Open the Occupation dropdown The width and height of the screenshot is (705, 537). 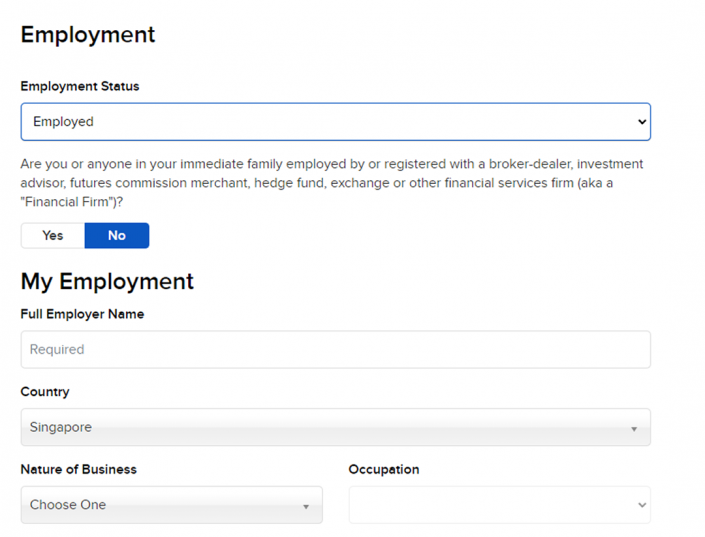(x=499, y=505)
